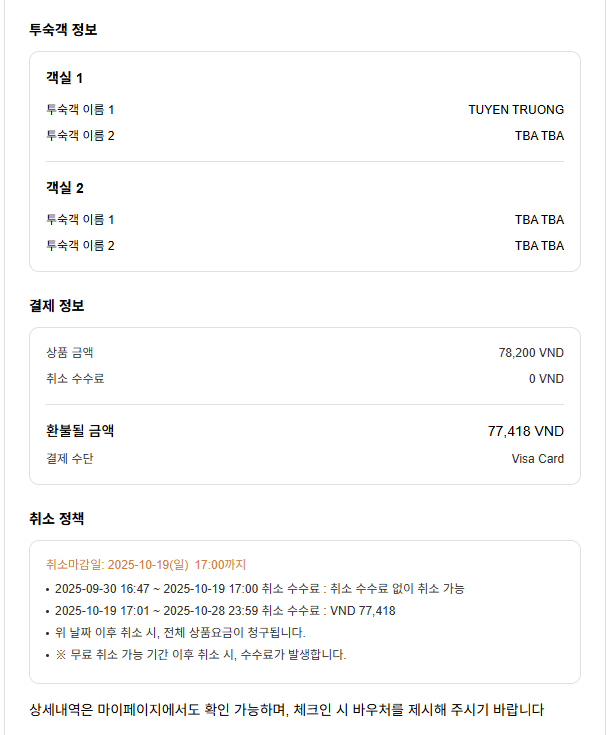Viewport: 606px width, 735px height.
Task: Click the 취소 수수료 label
Action: (75, 379)
